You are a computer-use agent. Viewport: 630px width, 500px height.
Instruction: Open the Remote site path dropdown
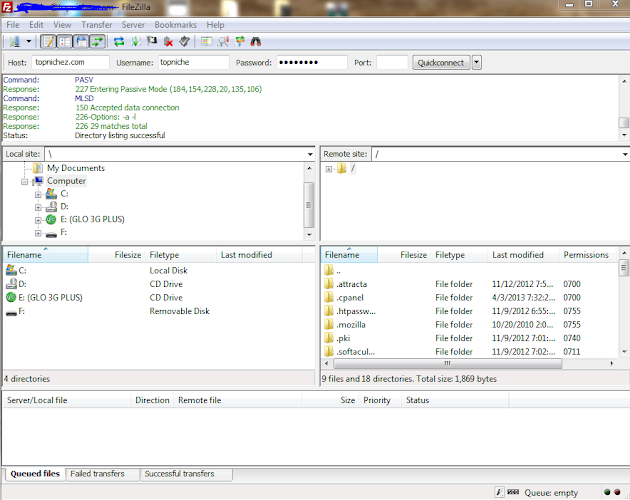(x=625, y=154)
